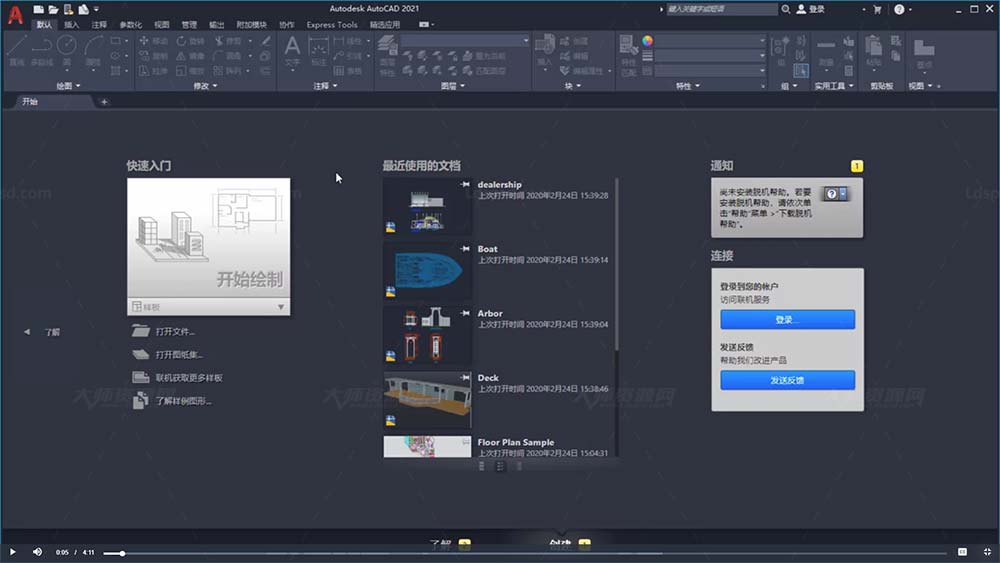Click the blue Send Feedback button

pos(788,380)
